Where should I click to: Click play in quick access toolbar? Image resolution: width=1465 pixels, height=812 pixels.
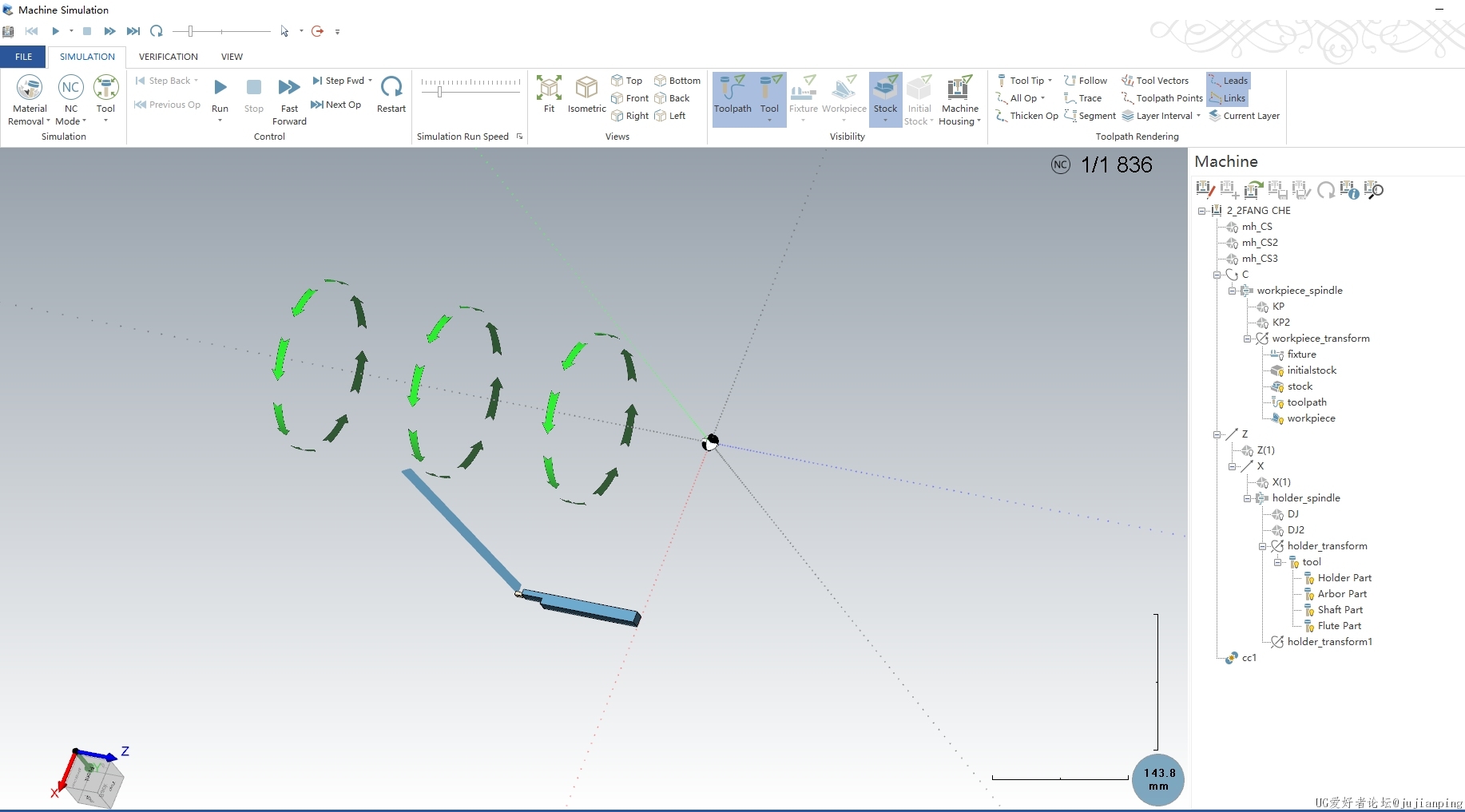56,31
